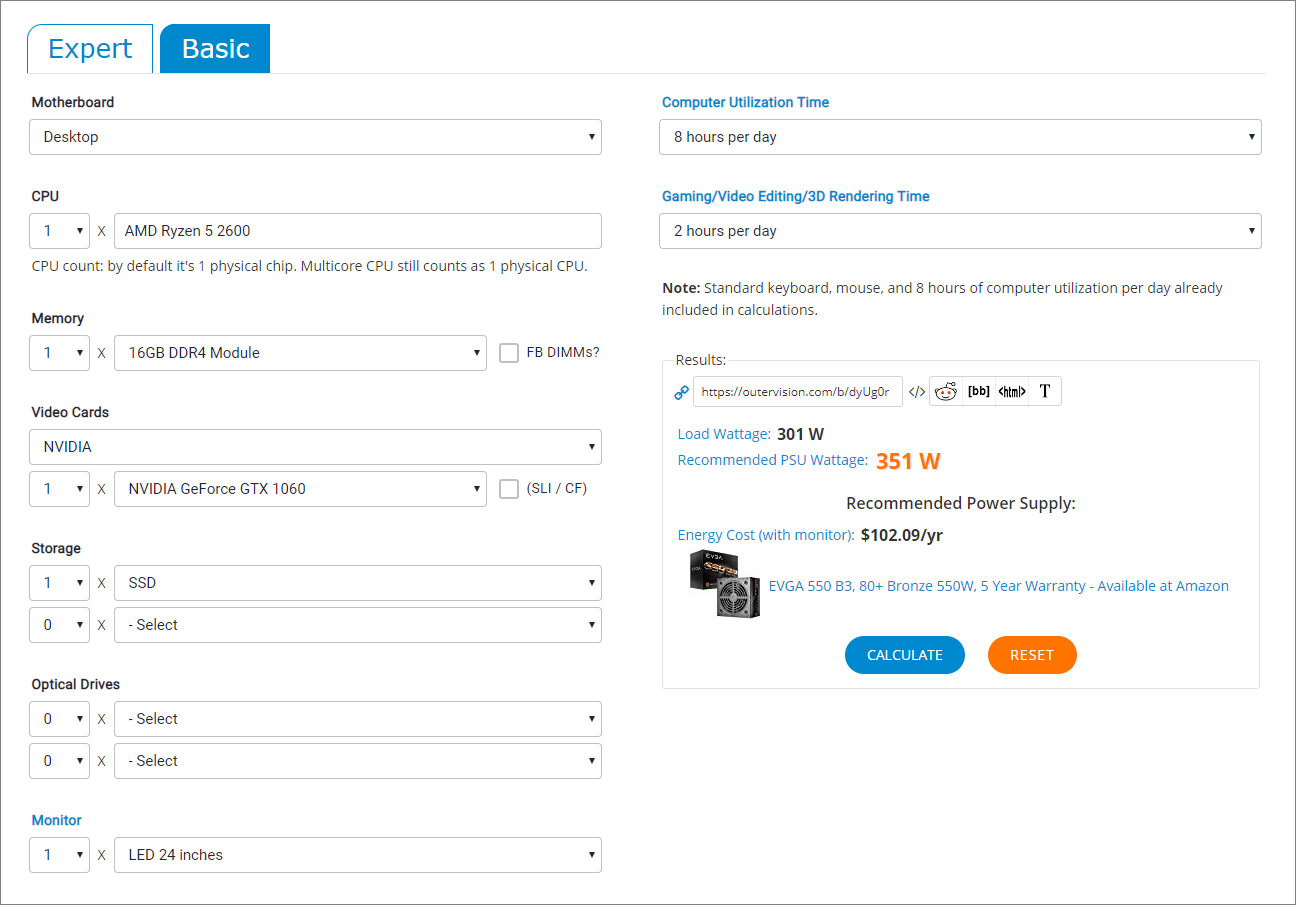Open the Motherboard dropdown set to Desktop
1296x905 pixels.
coord(315,137)
